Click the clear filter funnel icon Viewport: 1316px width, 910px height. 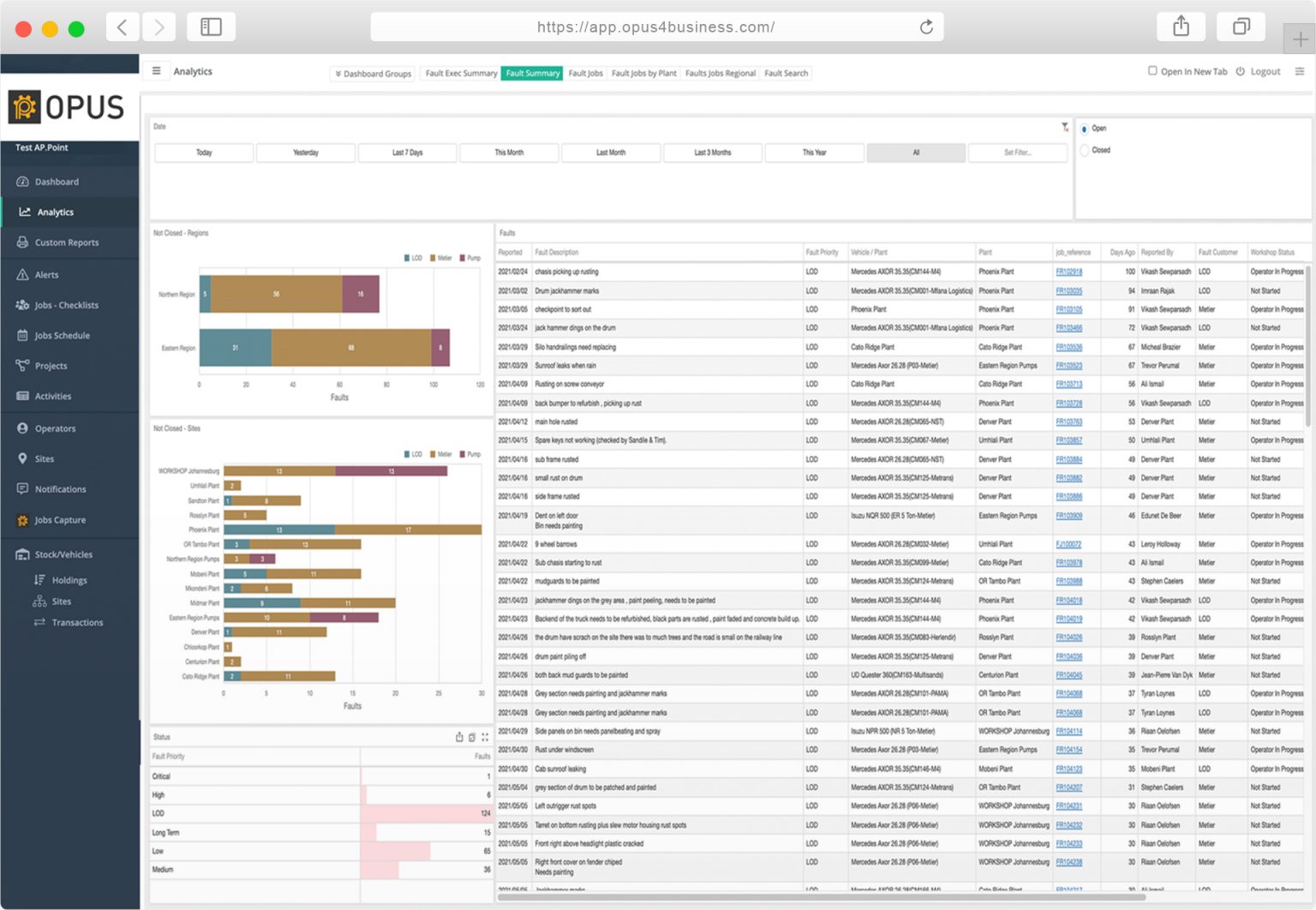1065,127
